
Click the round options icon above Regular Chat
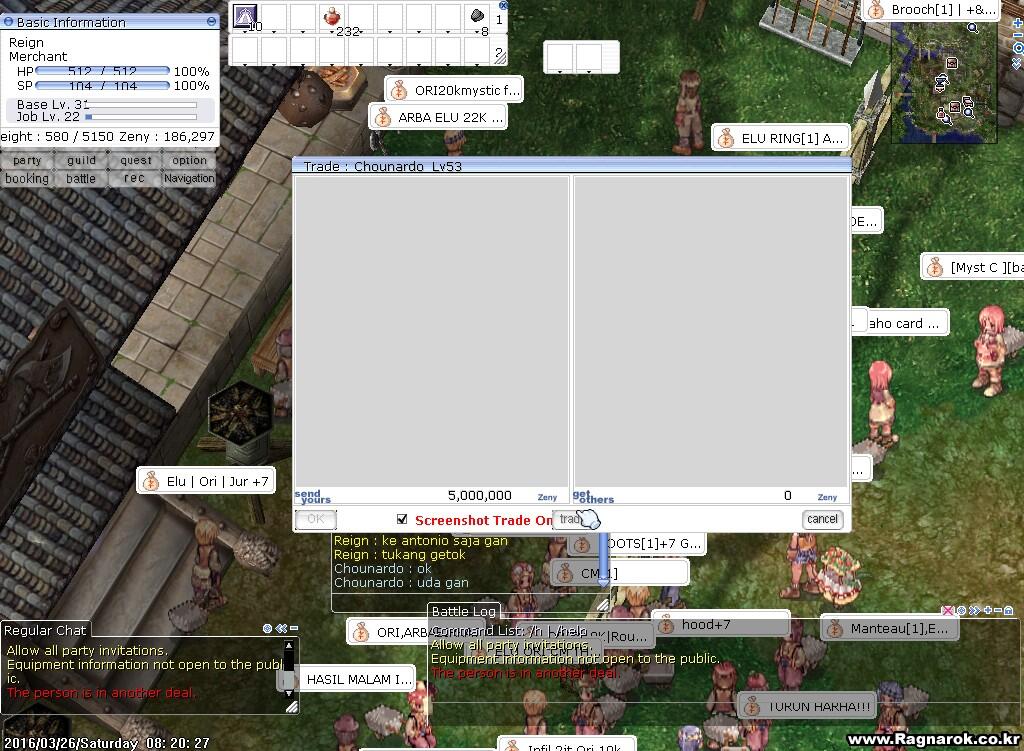(x=267, y=628)
